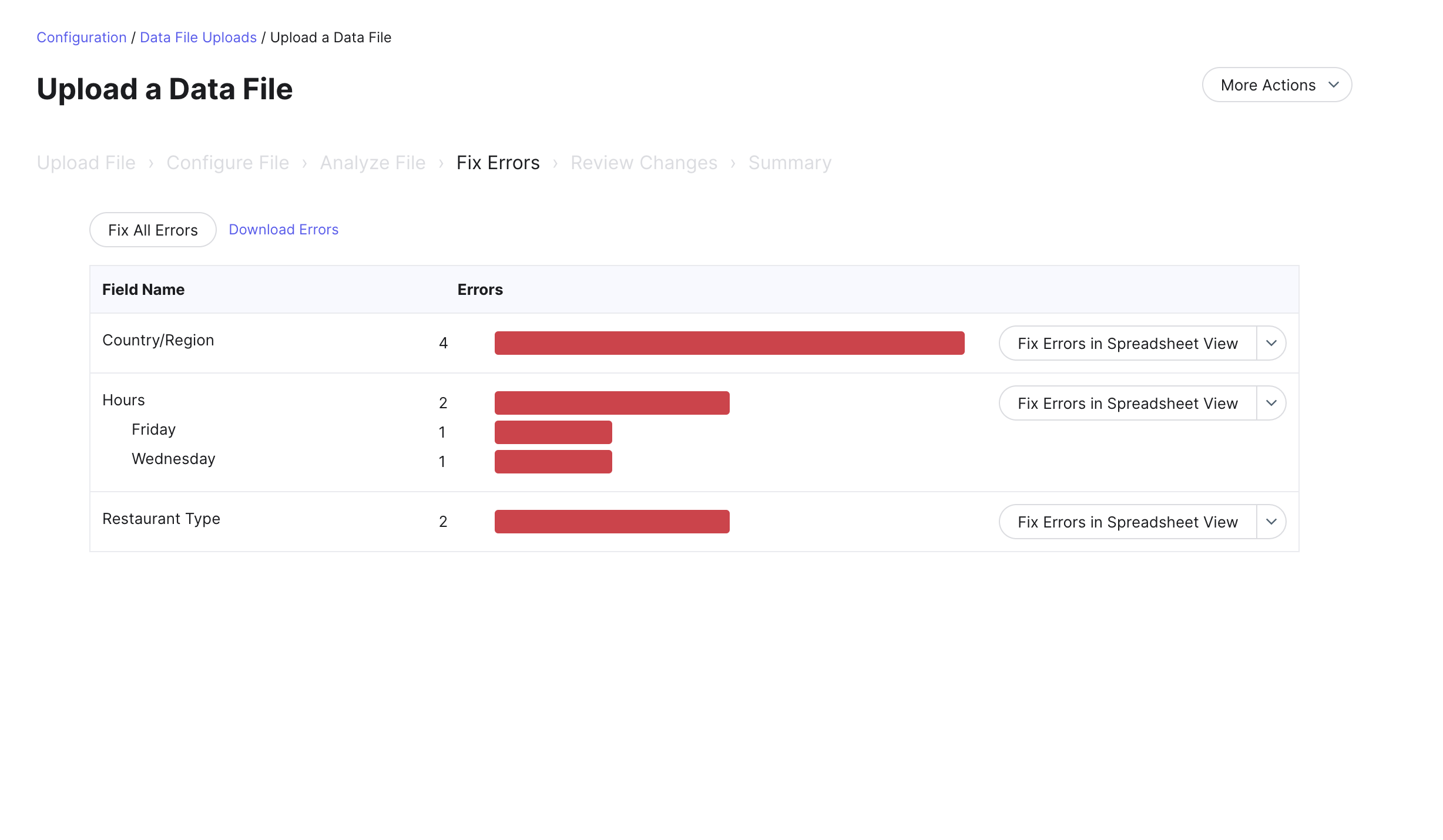Download the errors file
Viewport: 1443px width, 840px height.
tap(284, 230)
